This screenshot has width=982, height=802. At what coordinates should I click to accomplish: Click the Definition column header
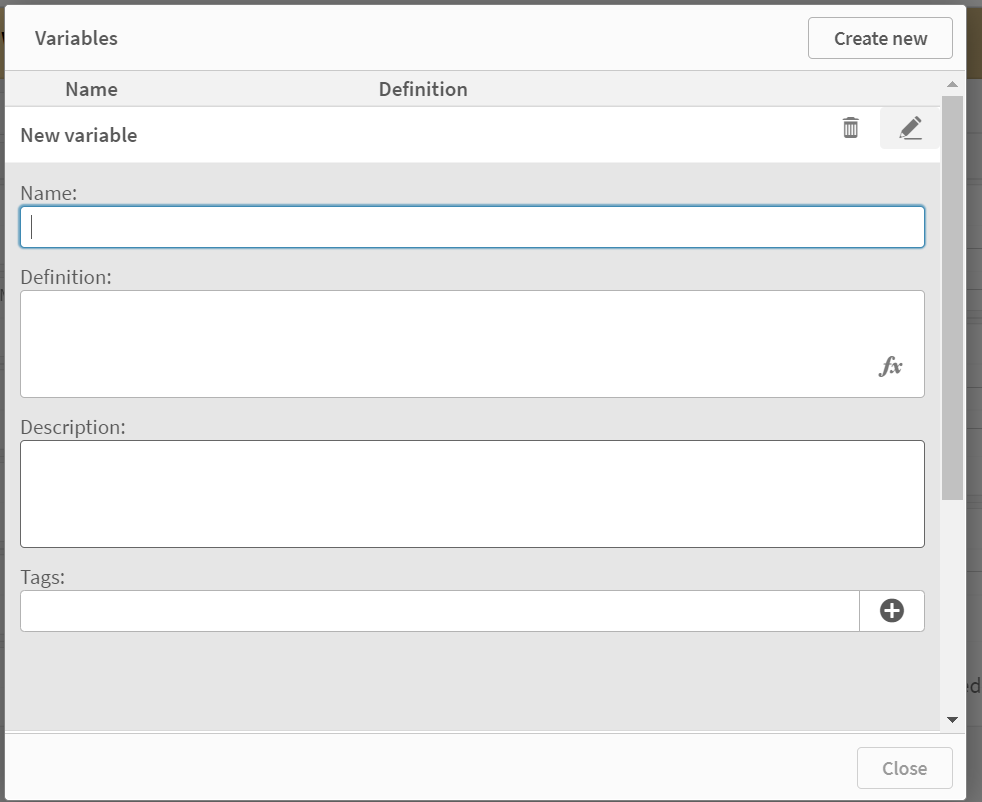[423, 89]
